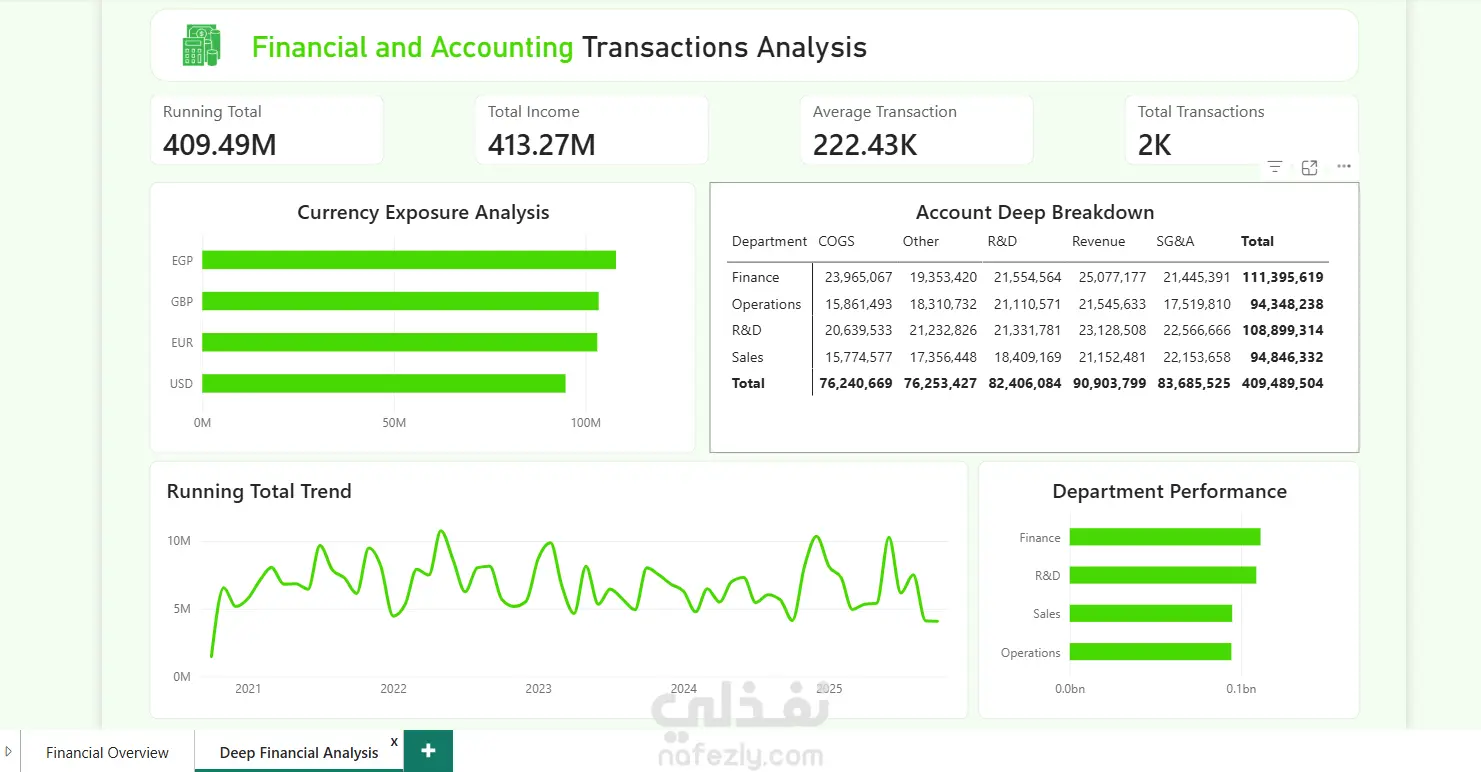Sort by the Other column header
Image resolution: width=1481 pixels, height=772 pixels.
(921, 241)
